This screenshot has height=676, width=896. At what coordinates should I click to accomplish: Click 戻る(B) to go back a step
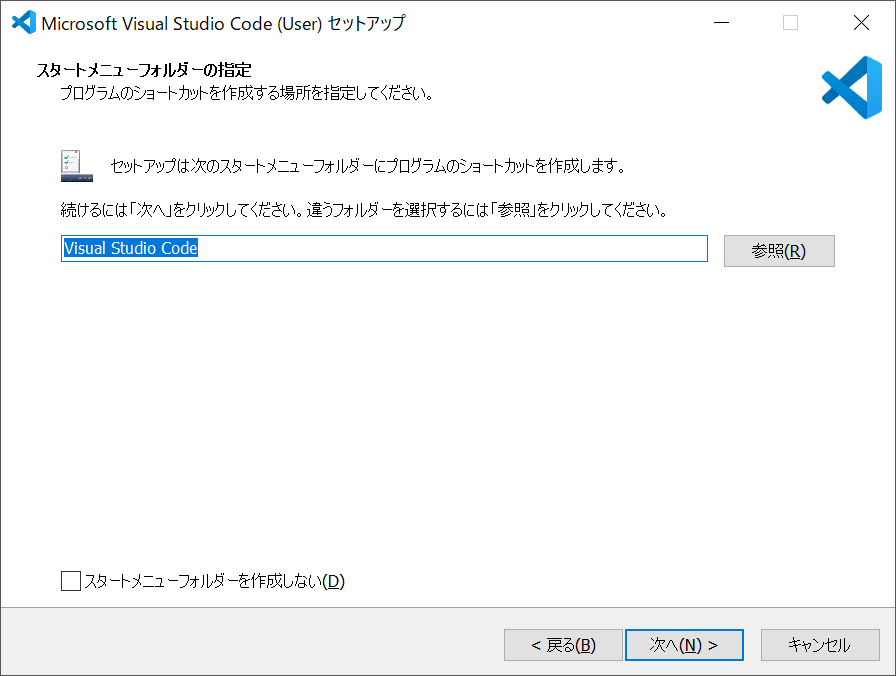pos(563,645)
